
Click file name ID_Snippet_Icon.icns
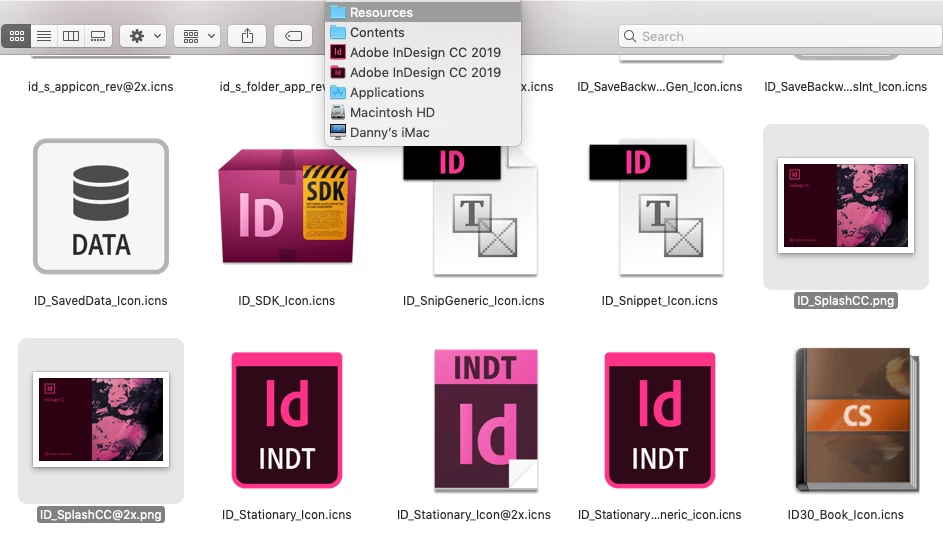click(x=660, y=301)
